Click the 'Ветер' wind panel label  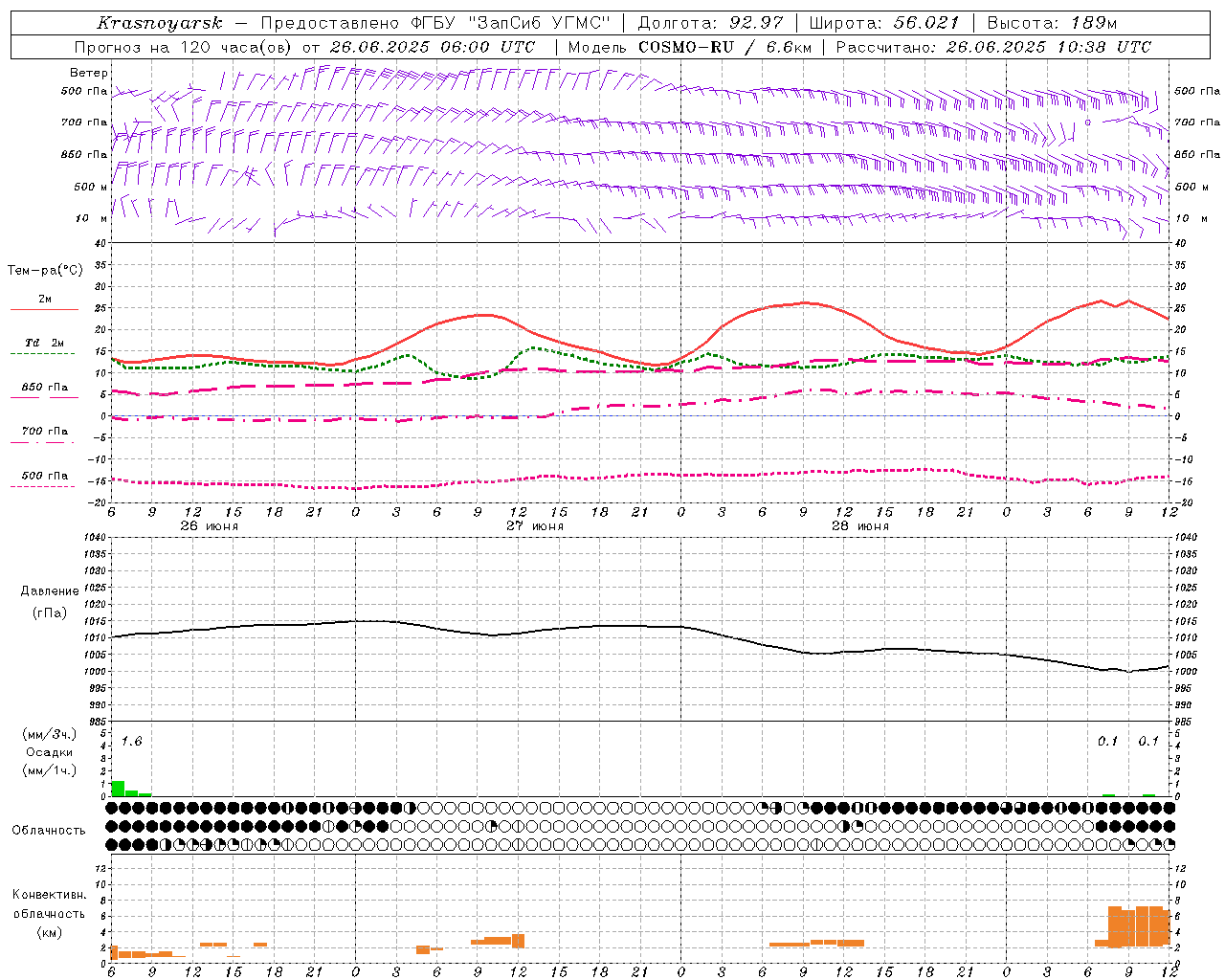[x=89, y=73]
